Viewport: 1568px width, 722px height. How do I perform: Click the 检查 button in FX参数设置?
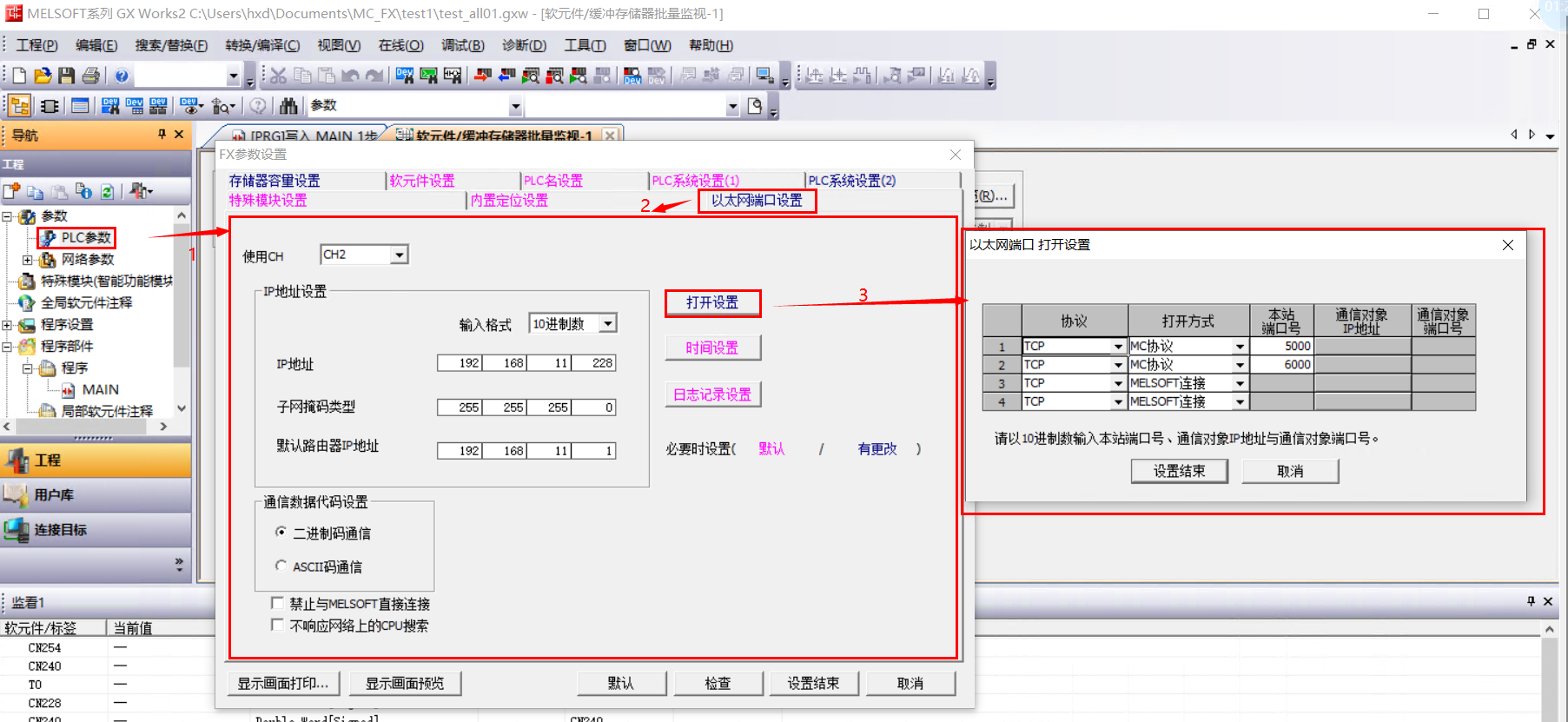[718, 683]
